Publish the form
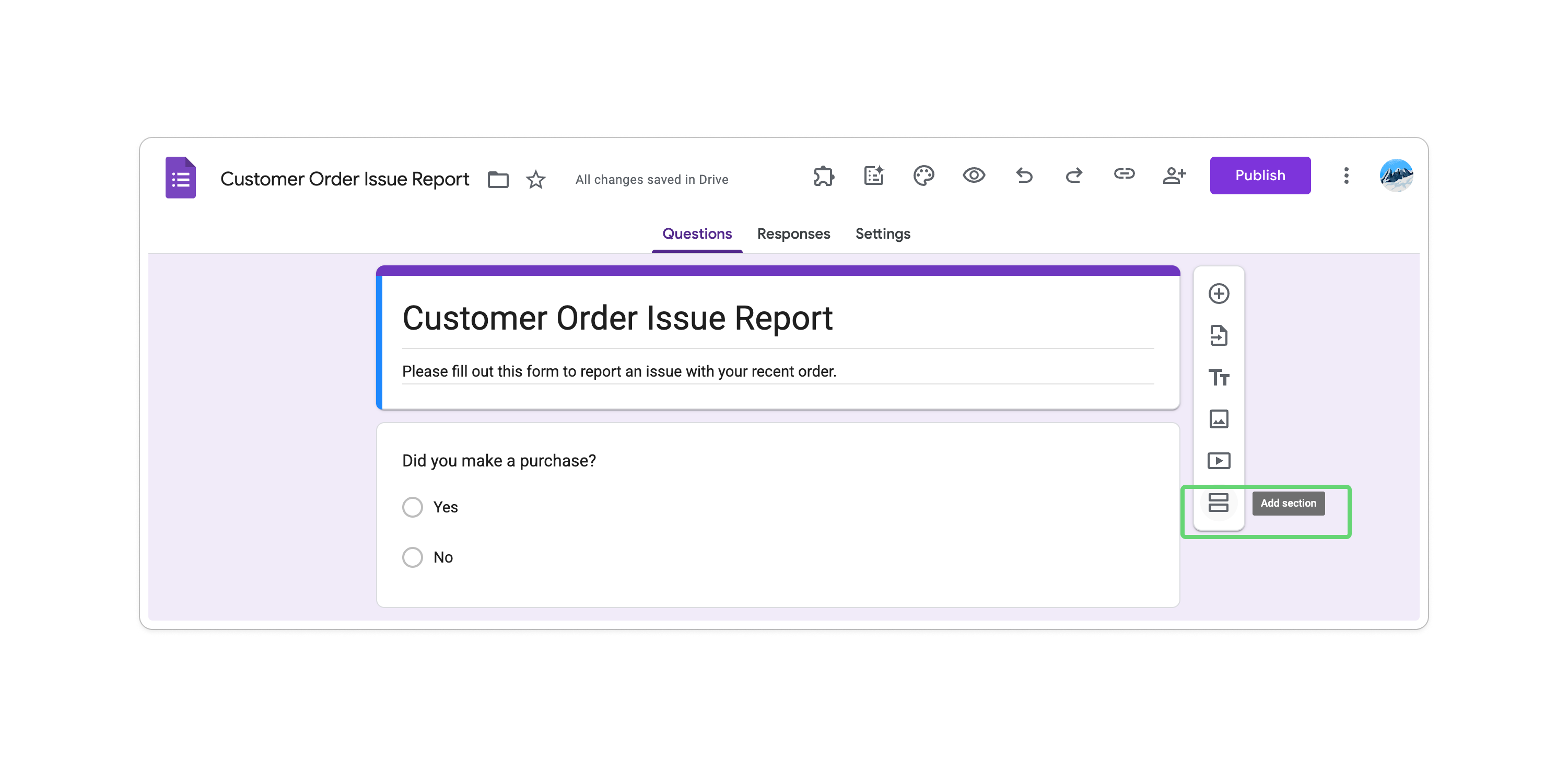 tap(1260, 176)
